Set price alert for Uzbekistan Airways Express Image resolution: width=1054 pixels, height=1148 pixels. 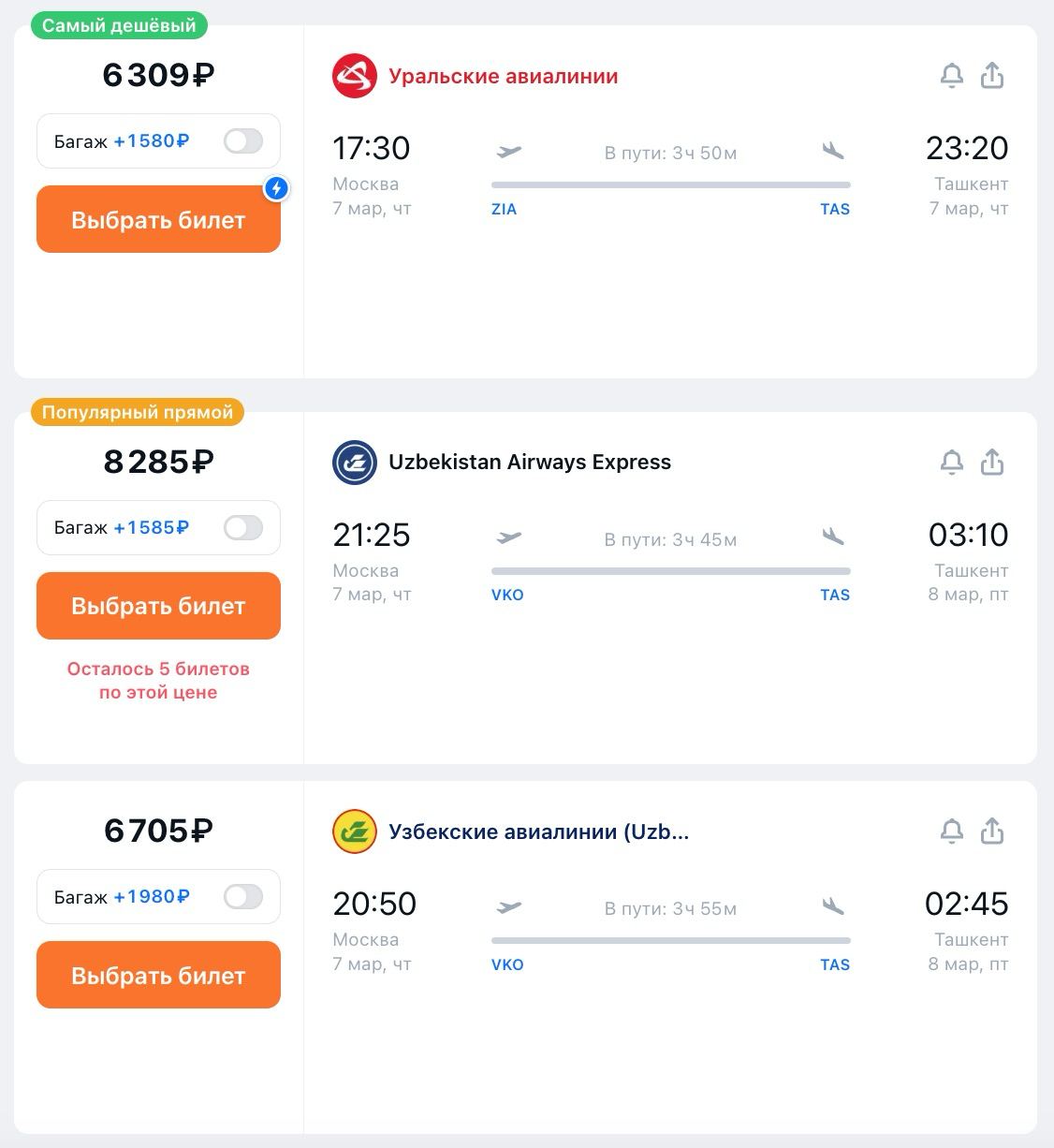point(951,463)
